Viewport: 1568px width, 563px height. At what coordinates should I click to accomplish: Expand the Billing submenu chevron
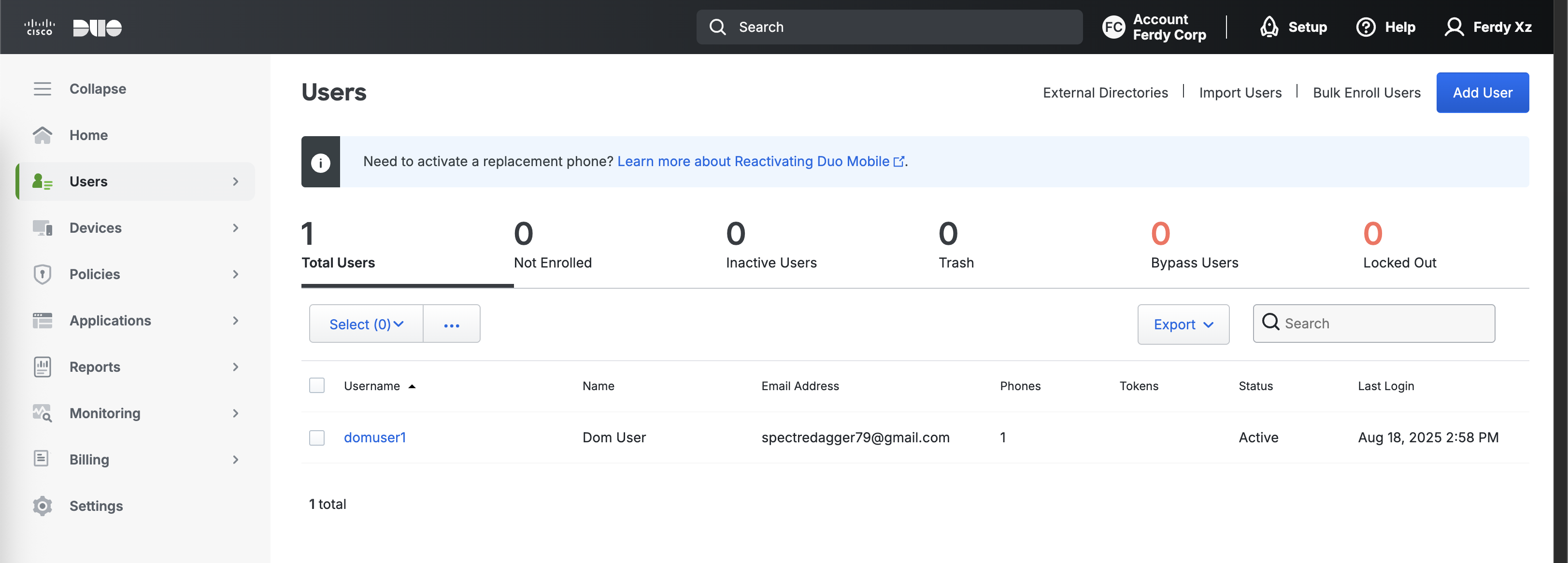tap(236, 460)
